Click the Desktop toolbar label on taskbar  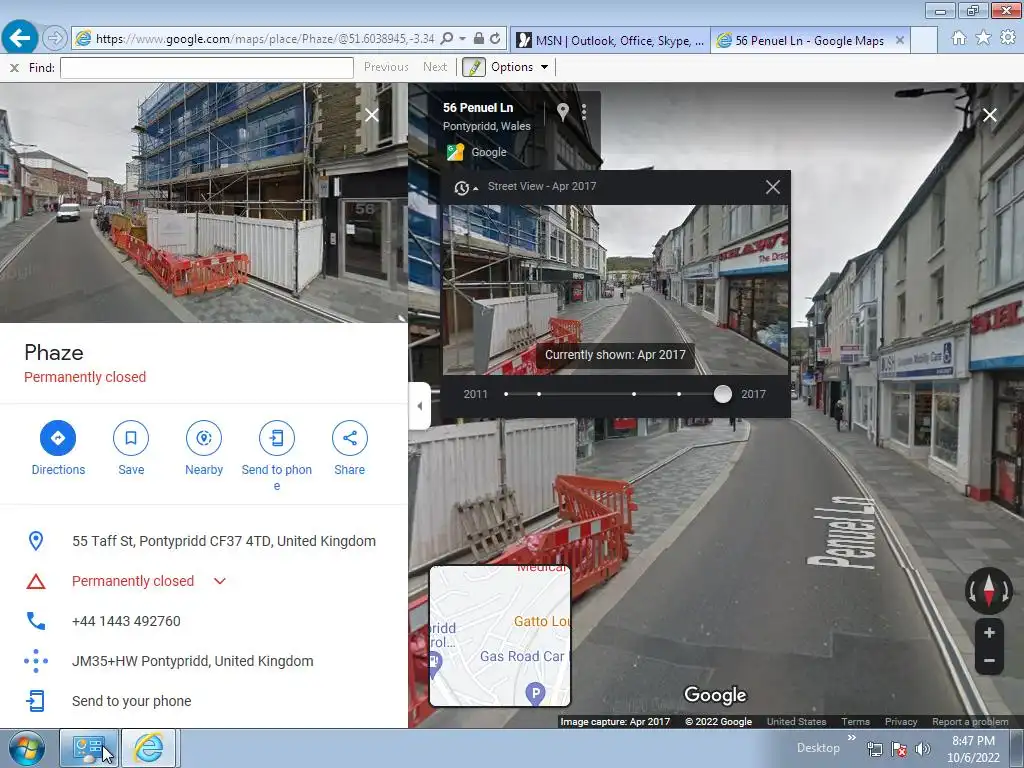[818, 748]
